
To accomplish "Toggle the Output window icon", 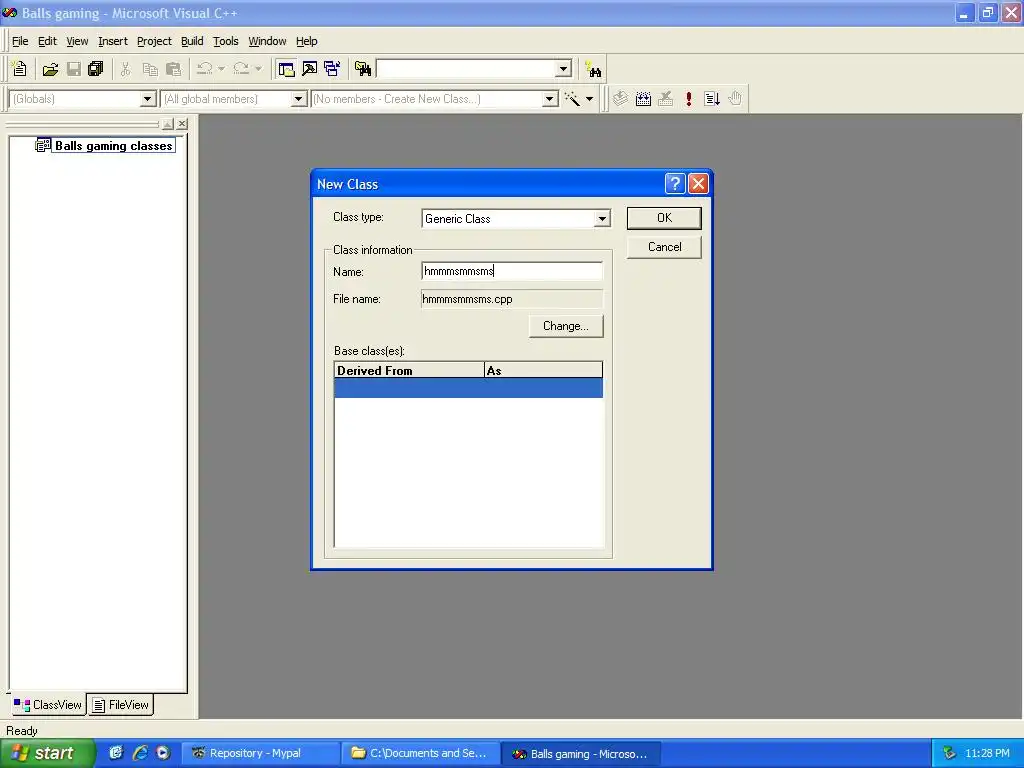I will point(310,69).
